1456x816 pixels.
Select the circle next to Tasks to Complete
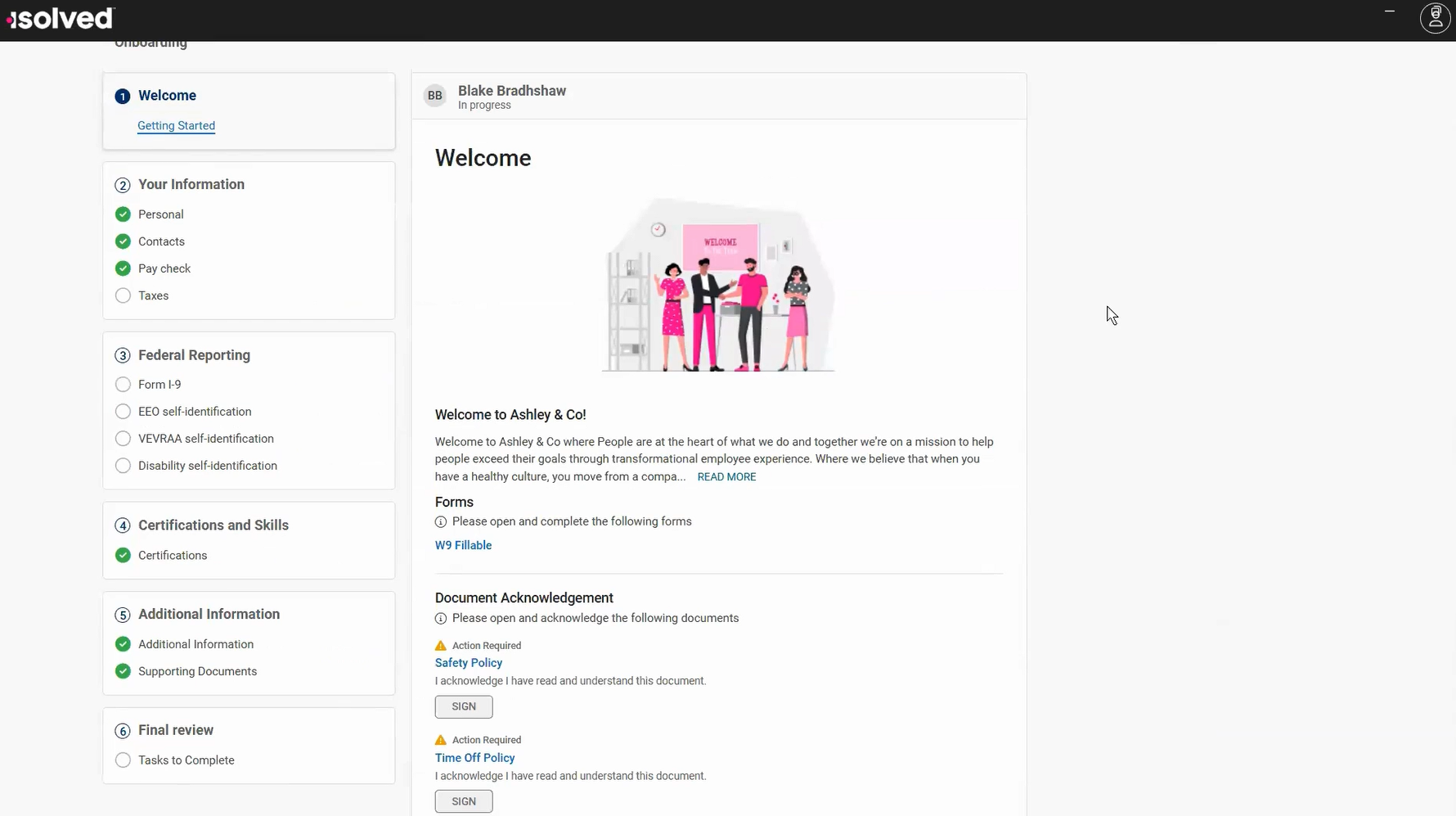tap(123, 760)
